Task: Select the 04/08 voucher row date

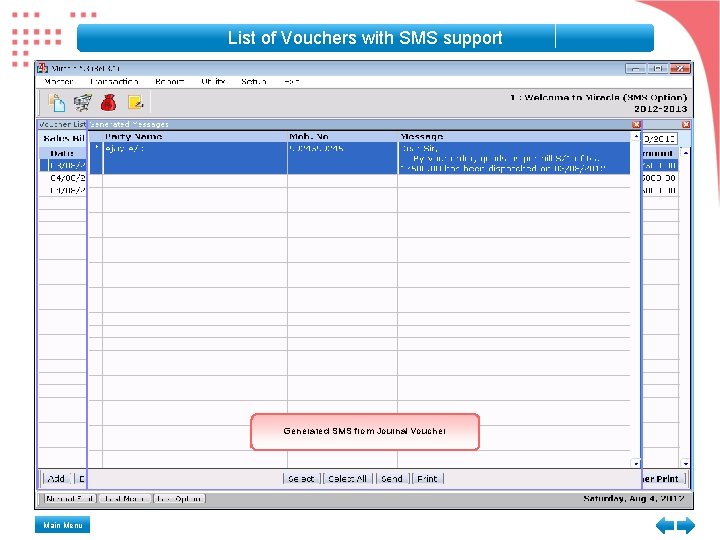Action: [68, 178]
